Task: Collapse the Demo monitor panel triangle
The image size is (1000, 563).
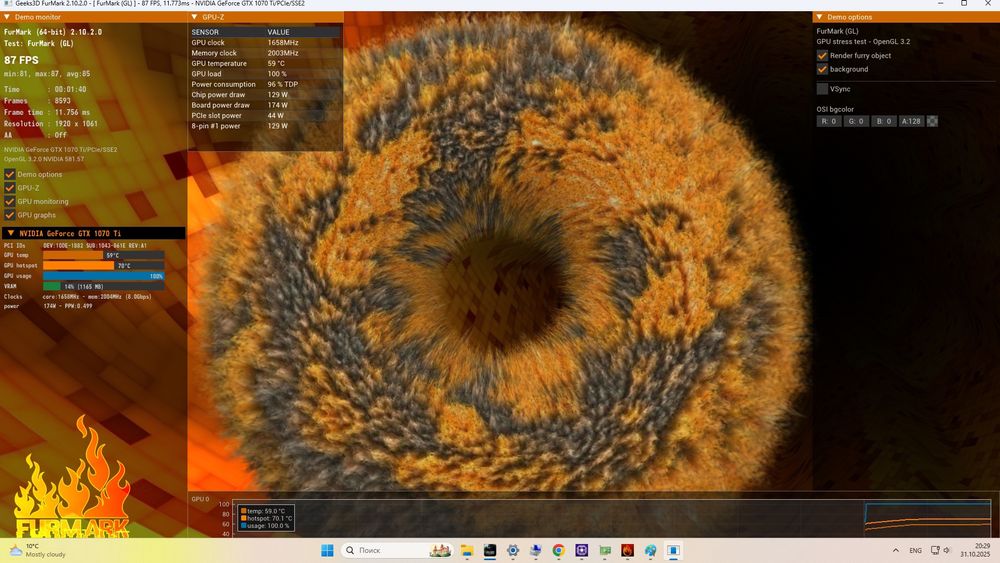Action: click(7, 17)
